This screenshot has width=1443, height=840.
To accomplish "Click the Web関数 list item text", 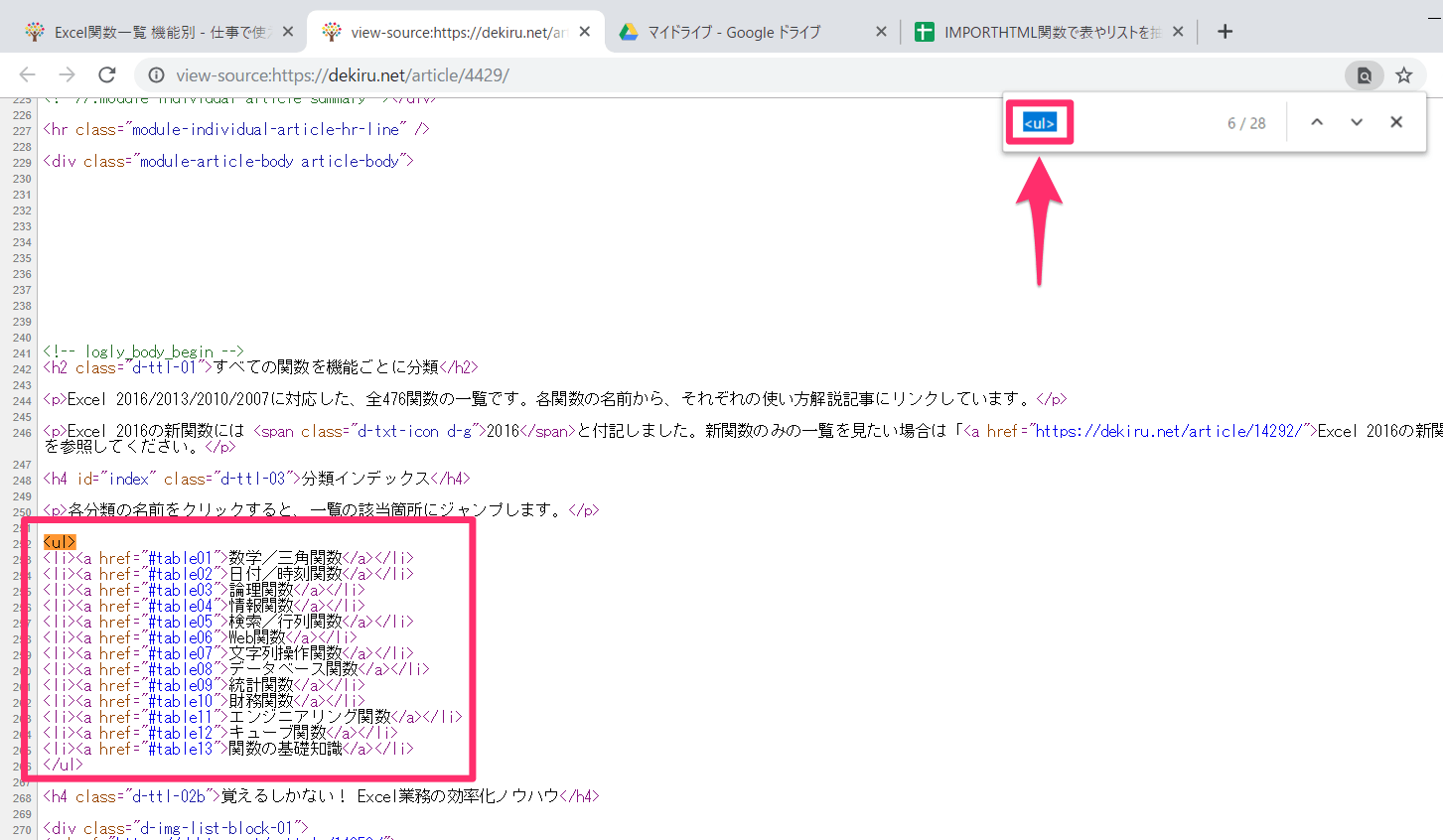I will coord(257,637).
